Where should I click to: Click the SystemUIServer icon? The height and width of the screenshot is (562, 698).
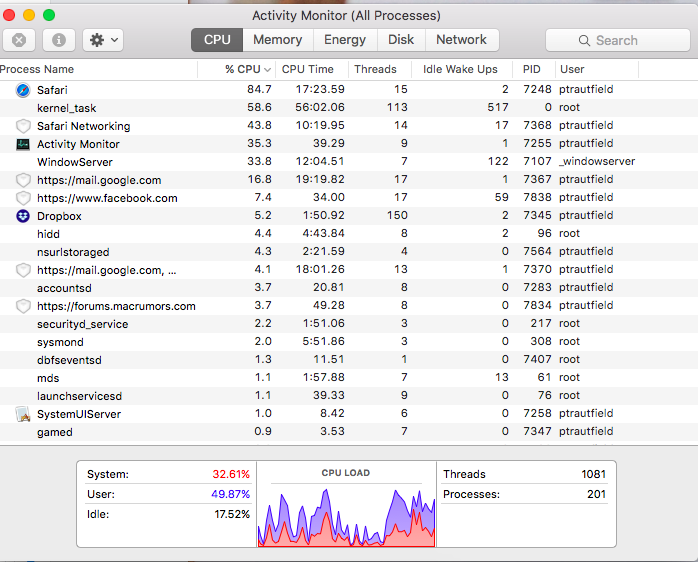pyautogui.click(x=23, y=414)
